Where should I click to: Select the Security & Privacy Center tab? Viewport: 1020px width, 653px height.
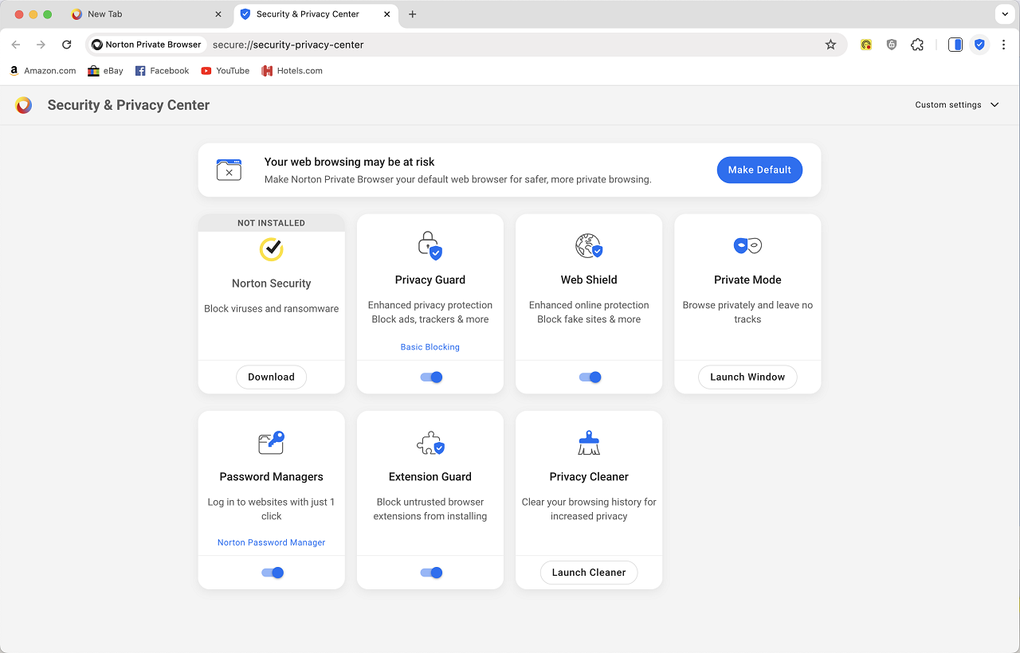(x=310, y=15)
